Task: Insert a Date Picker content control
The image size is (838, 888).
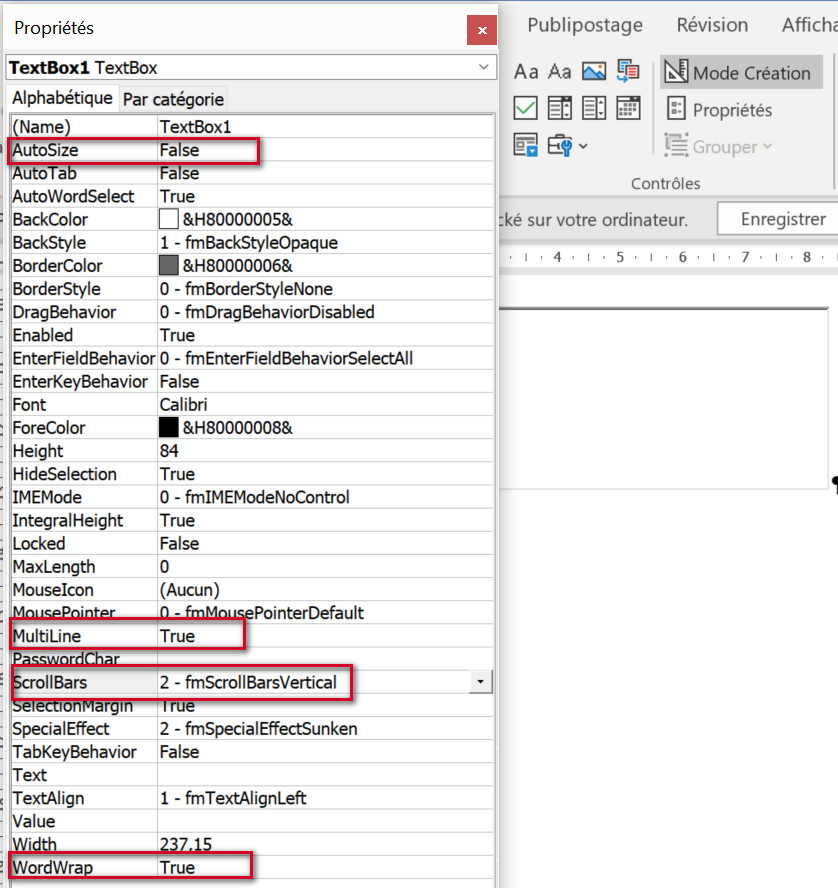Action: click(628, 108)
